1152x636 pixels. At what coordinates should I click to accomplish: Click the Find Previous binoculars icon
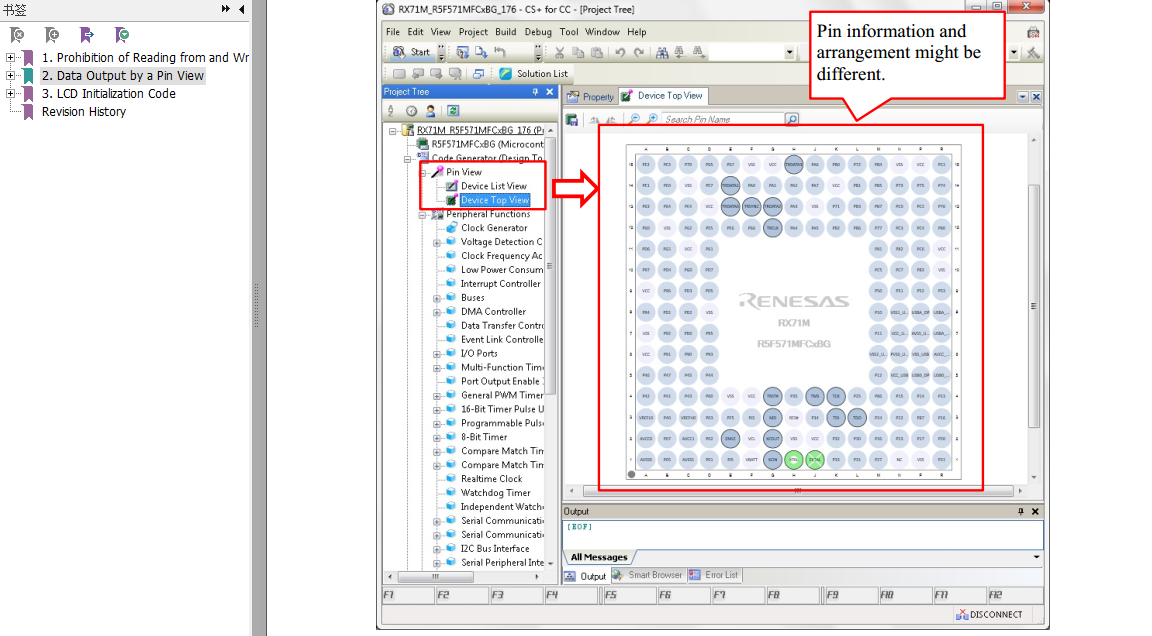[x=680, y=52]
